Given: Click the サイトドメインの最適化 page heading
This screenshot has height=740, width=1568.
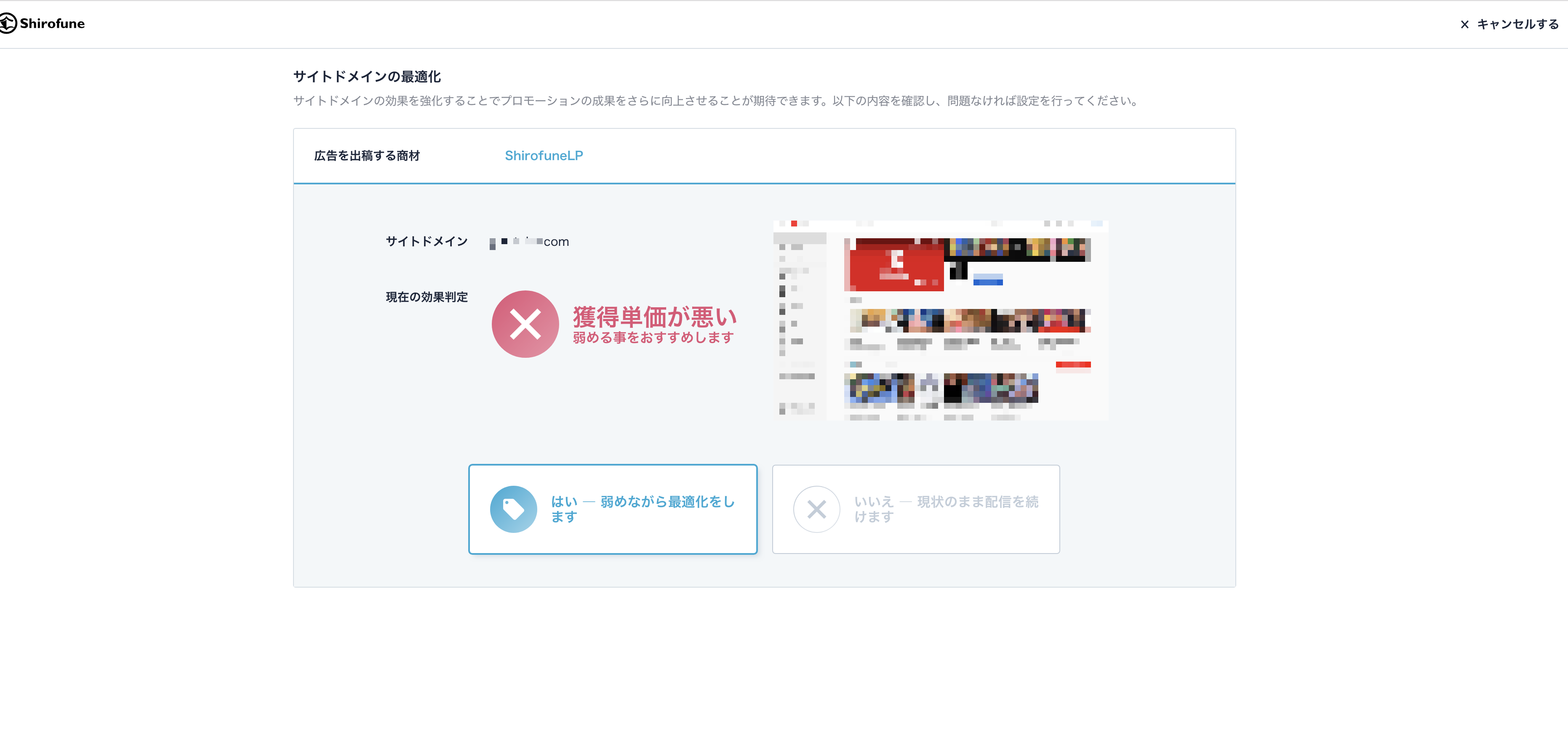Looking at the screenshot, I should pyautogui.click(x=367, y=77).
